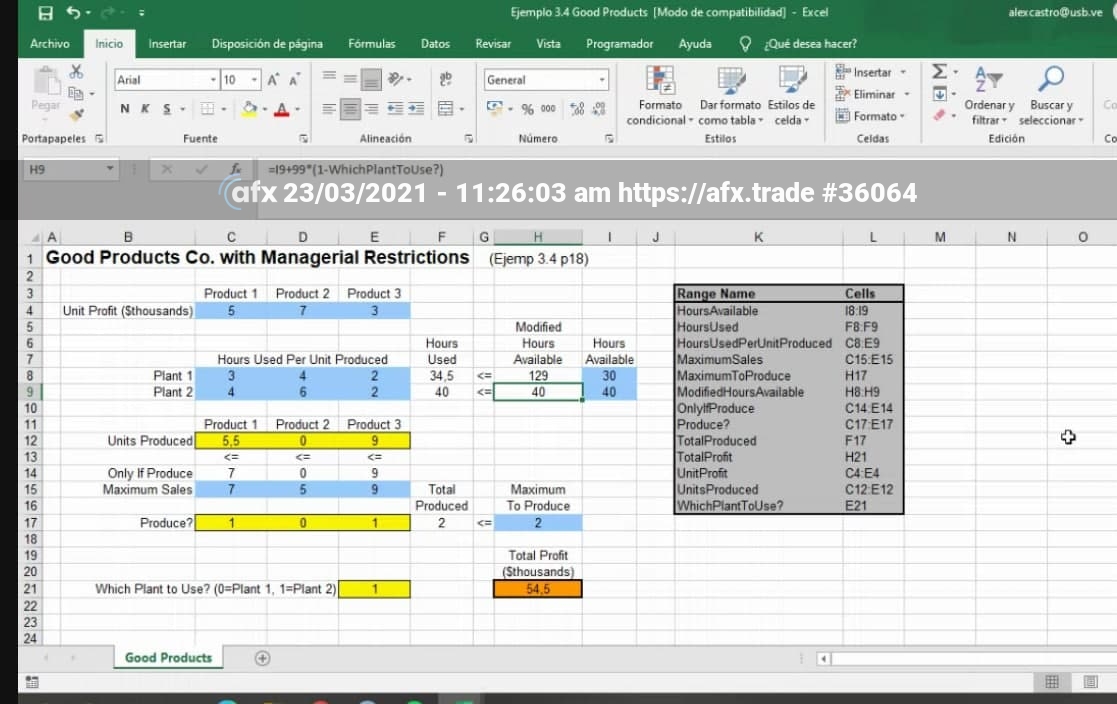Click the AutoSum sigma icon
This screenshot has height=704, width=1117.
(938, 72)
